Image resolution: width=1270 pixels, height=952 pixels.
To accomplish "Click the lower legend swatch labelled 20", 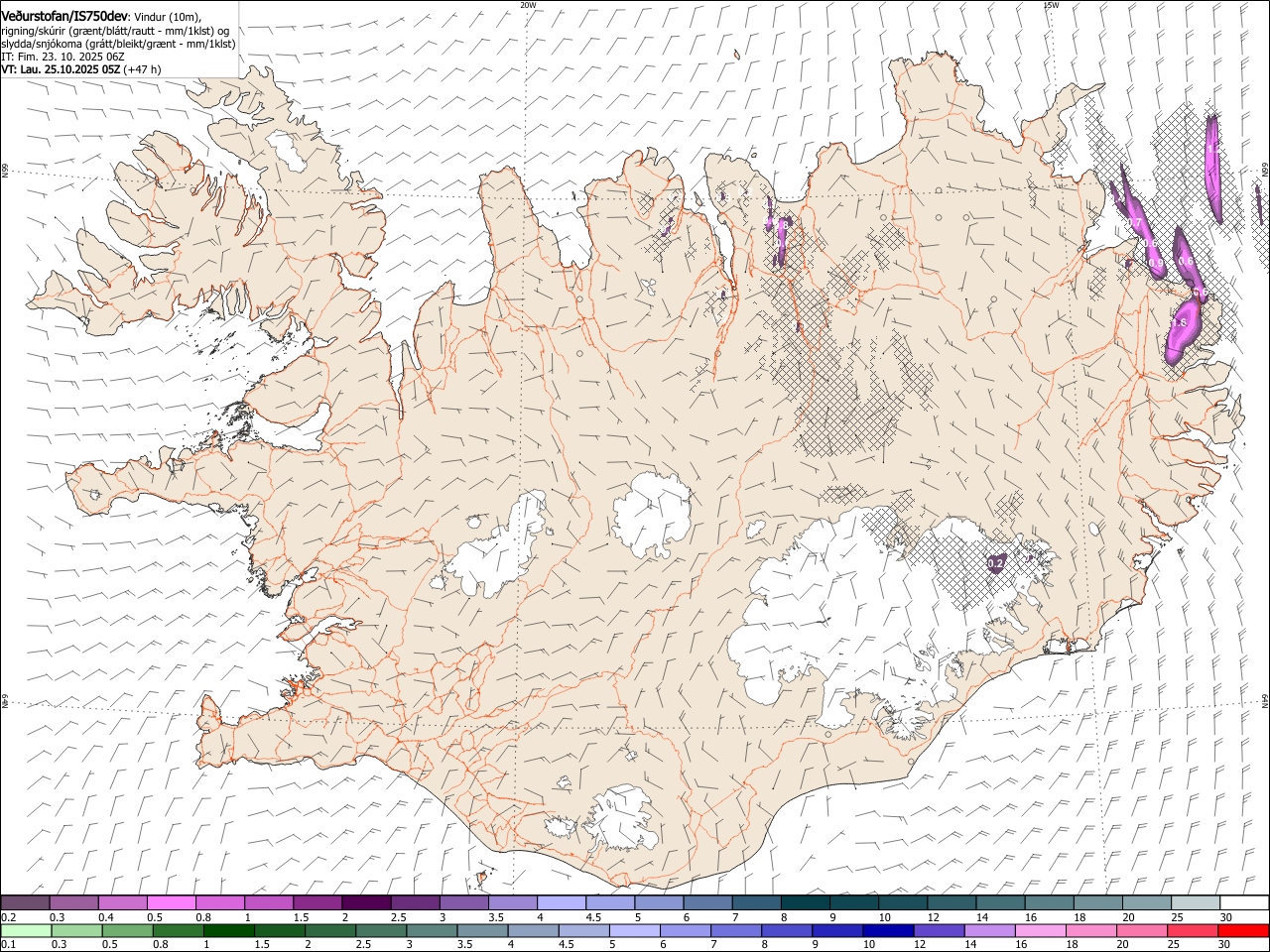I will (1140, 931).
